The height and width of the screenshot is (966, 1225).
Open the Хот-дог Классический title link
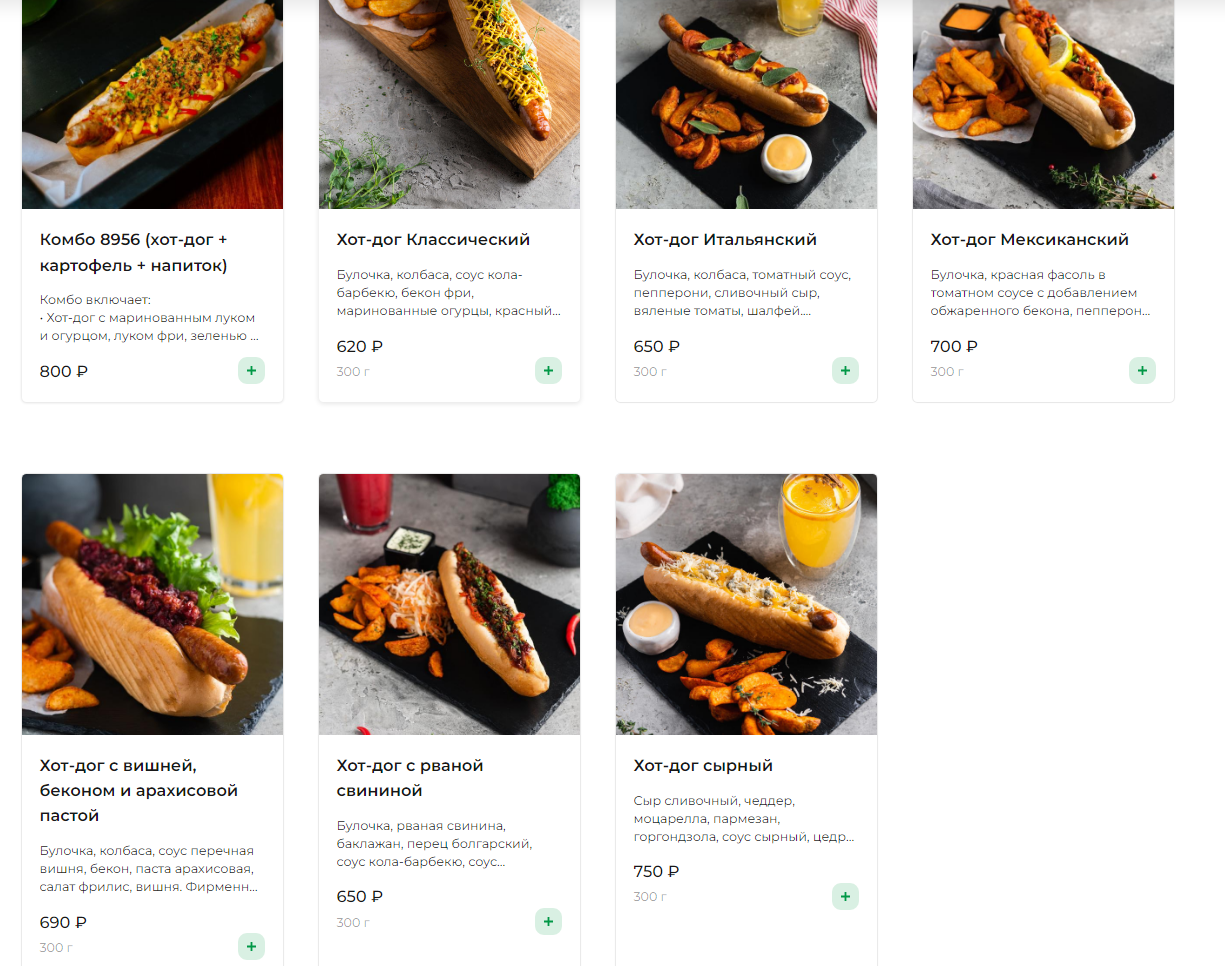[x=433, y=240]
